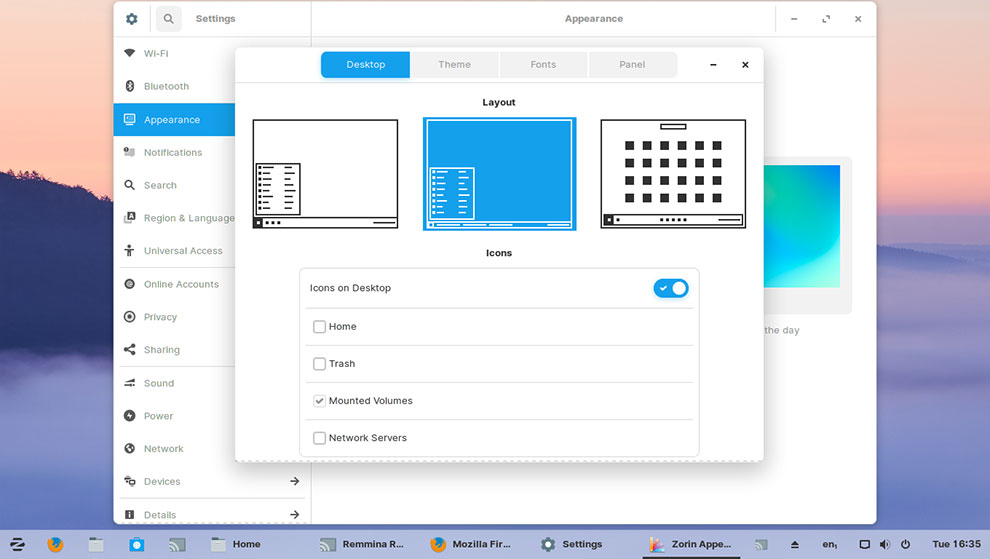Open the Home window from taskbar
Screen dimensions: 990x559
tap(236, 544)
